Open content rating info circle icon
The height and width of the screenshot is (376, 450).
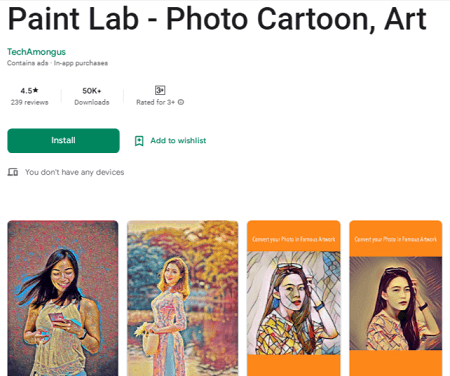181,102
